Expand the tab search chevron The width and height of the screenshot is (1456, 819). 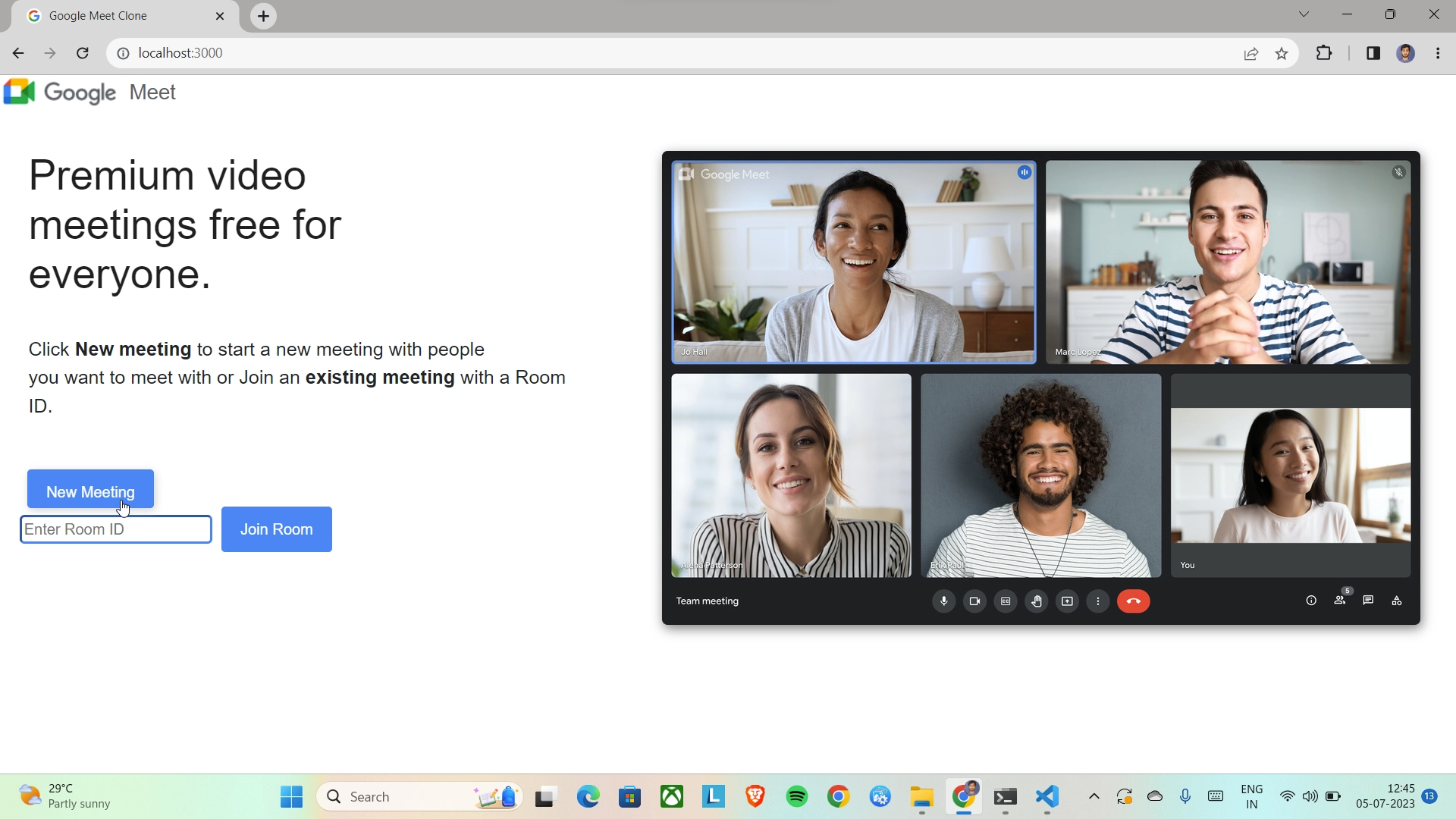(x=1304, y=14)
